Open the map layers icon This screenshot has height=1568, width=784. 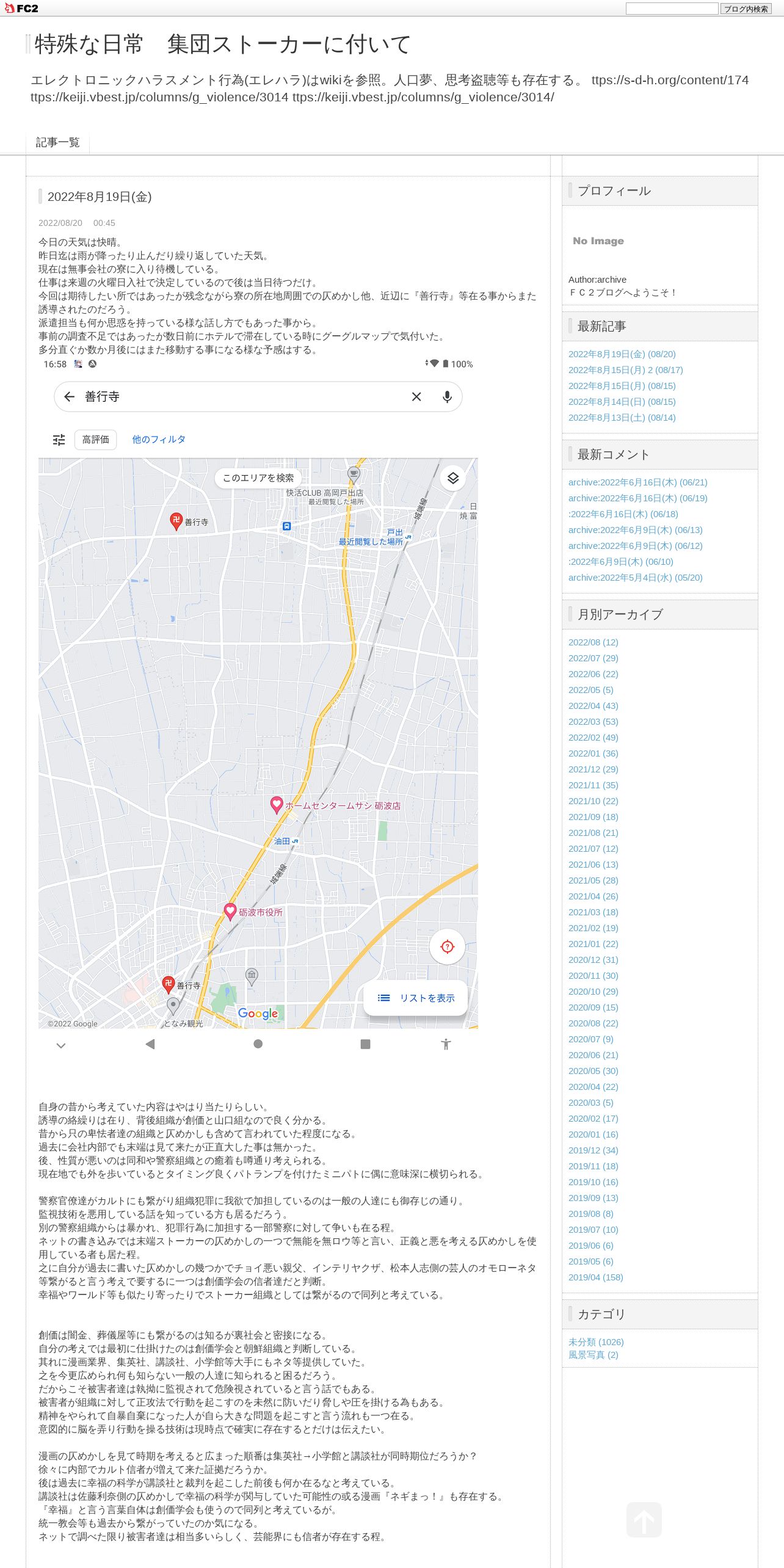pos(453,478)
